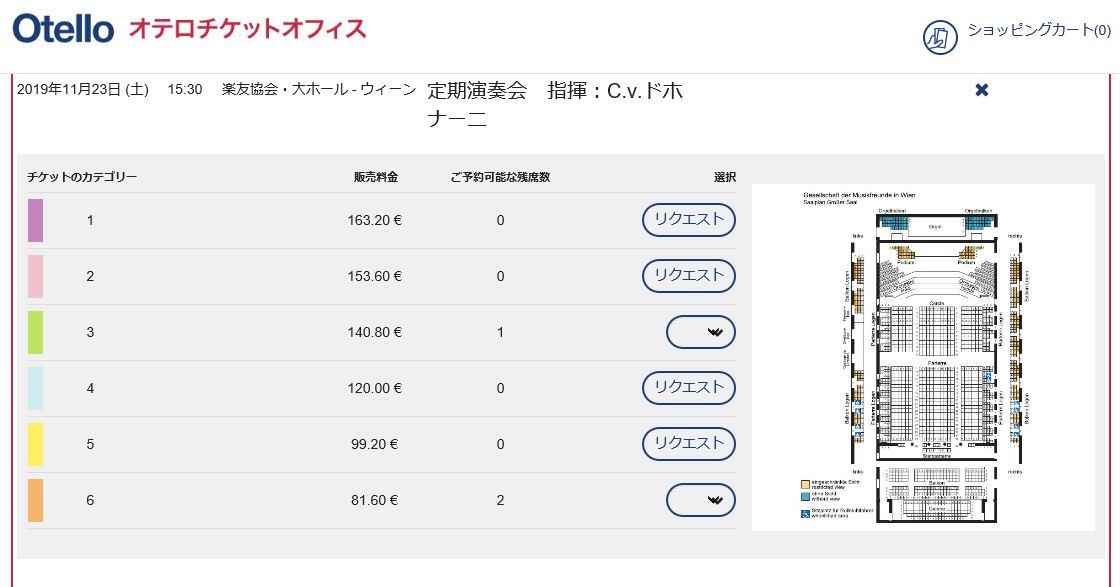1120x587 pixels.
Task: Click the オテロチケットオフィス header title
Action: (247, 29)
